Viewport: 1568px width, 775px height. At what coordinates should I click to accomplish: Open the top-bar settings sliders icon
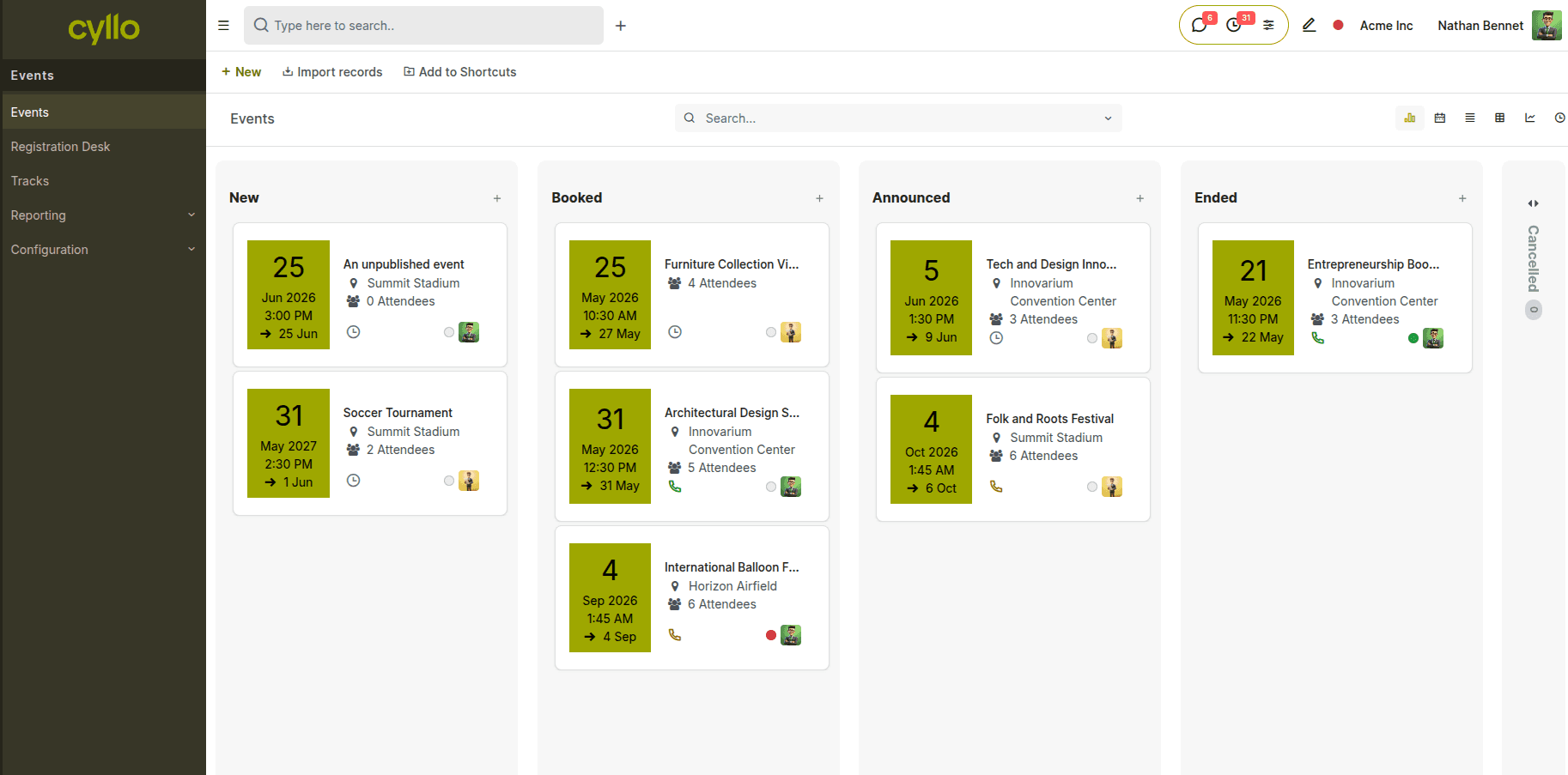tap(1268, 26)
